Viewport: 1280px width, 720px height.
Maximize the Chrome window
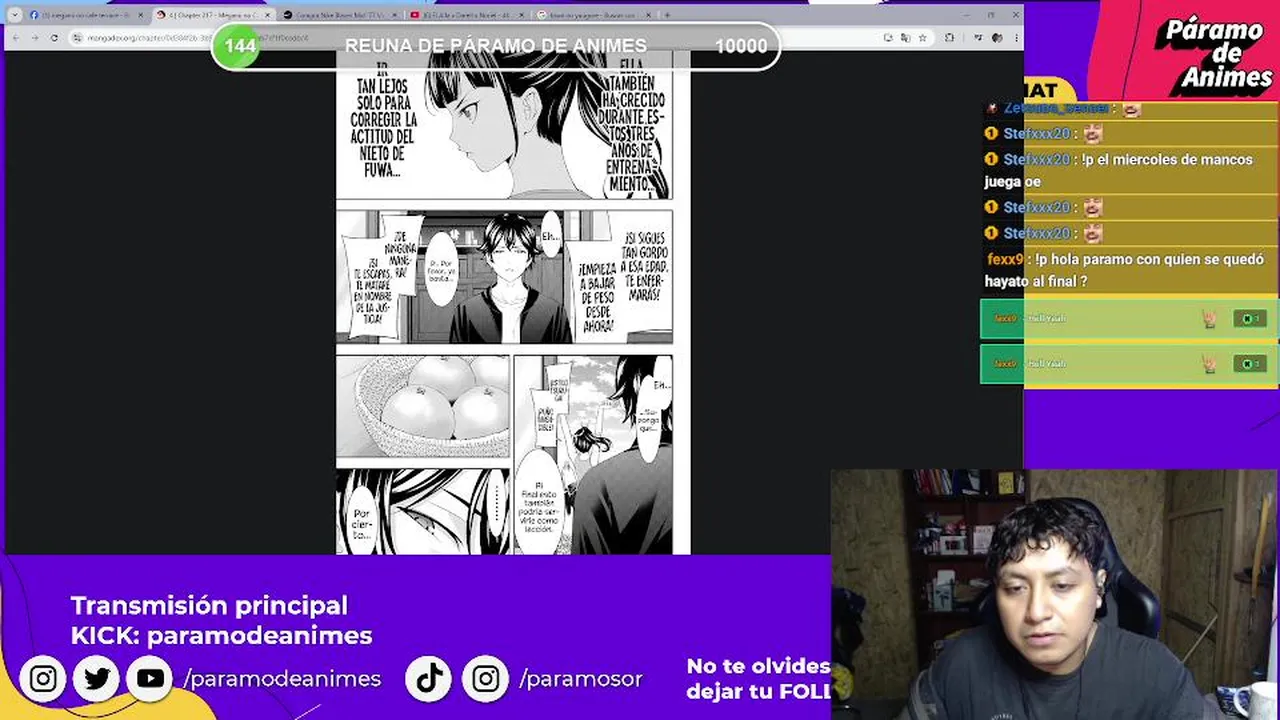pos(990,14)
